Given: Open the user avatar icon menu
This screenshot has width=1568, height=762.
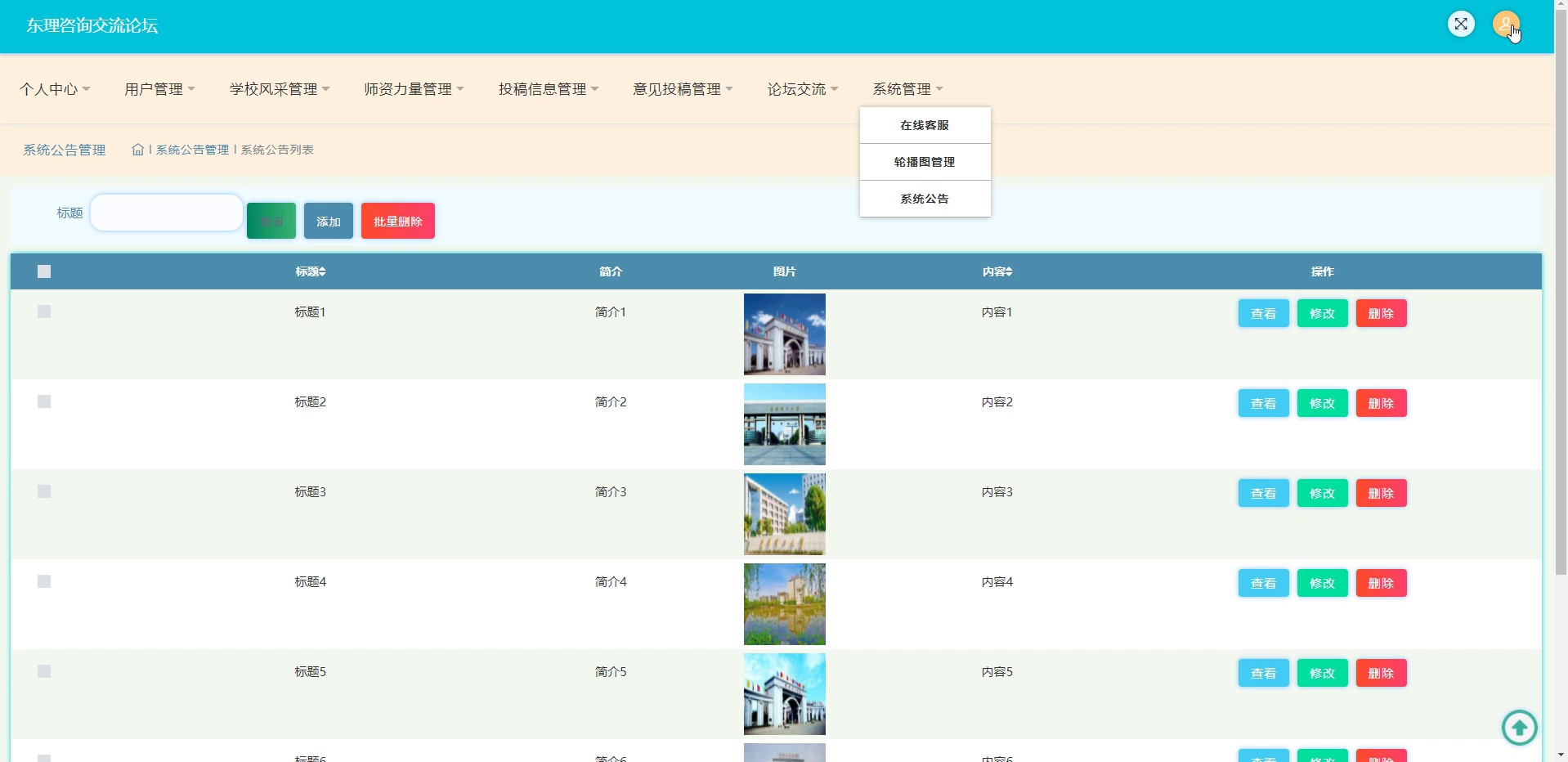Looking at the screenshot, I should pos(1506,24).
